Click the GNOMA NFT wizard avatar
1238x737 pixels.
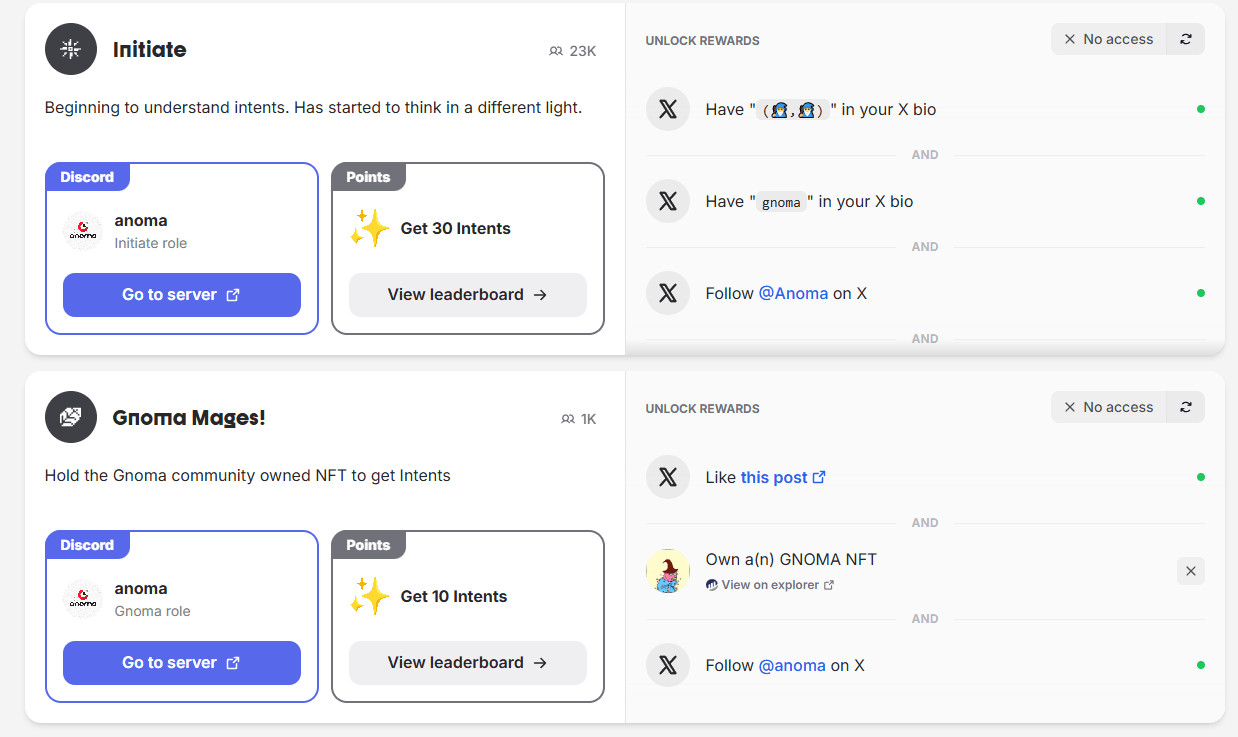[x=667, y=570]
